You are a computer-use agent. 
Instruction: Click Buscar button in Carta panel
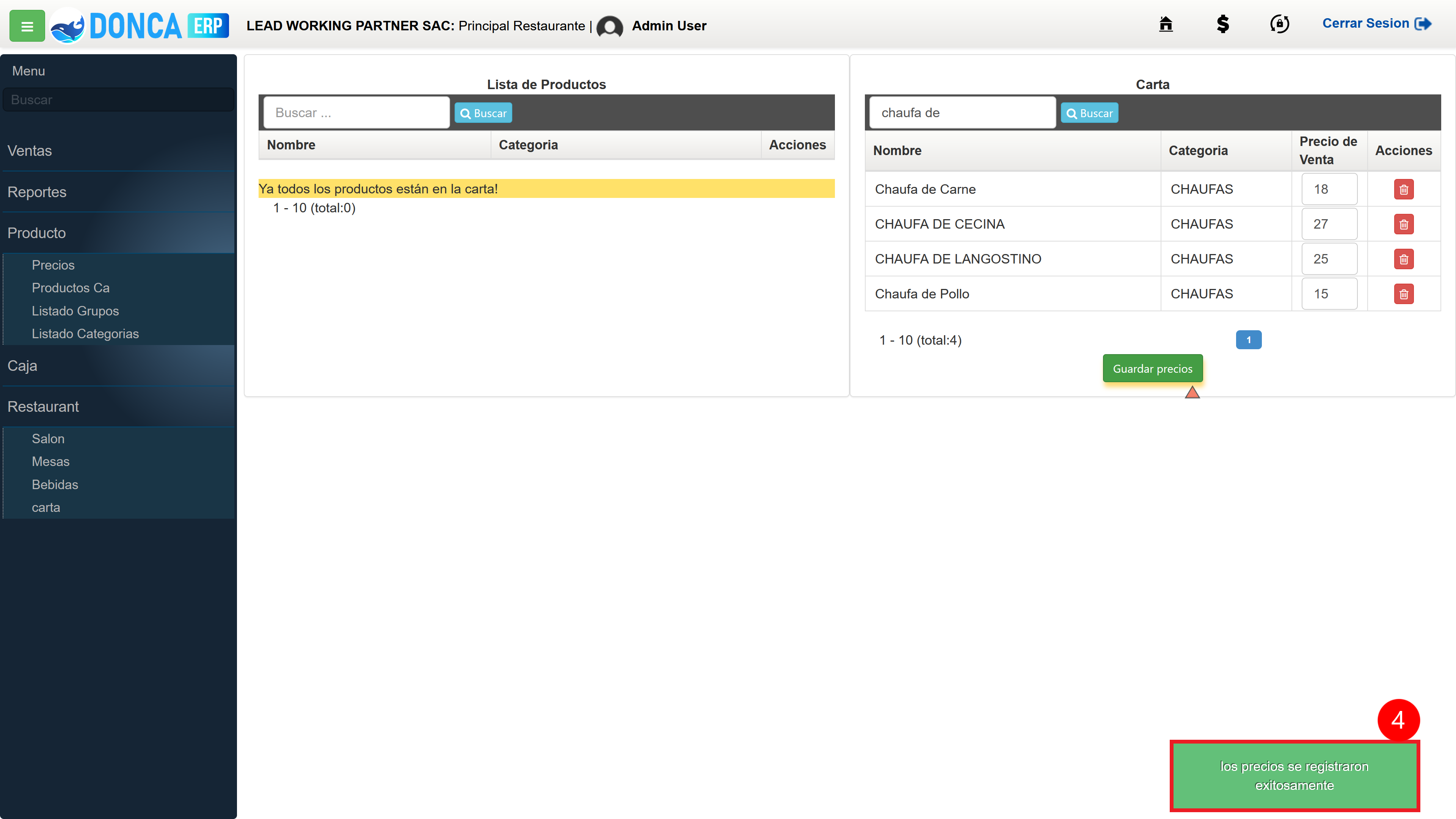coord(1089,113)
